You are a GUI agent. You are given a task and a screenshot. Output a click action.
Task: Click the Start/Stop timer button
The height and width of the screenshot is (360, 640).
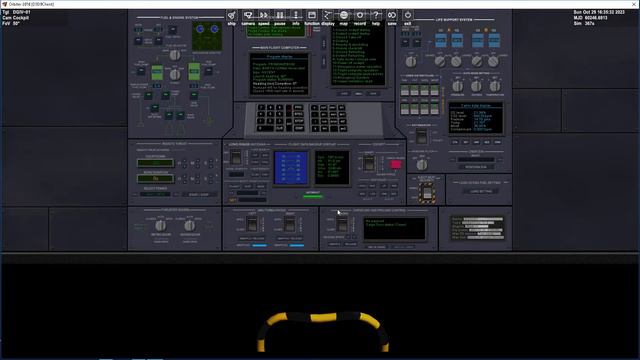[199, 195]
